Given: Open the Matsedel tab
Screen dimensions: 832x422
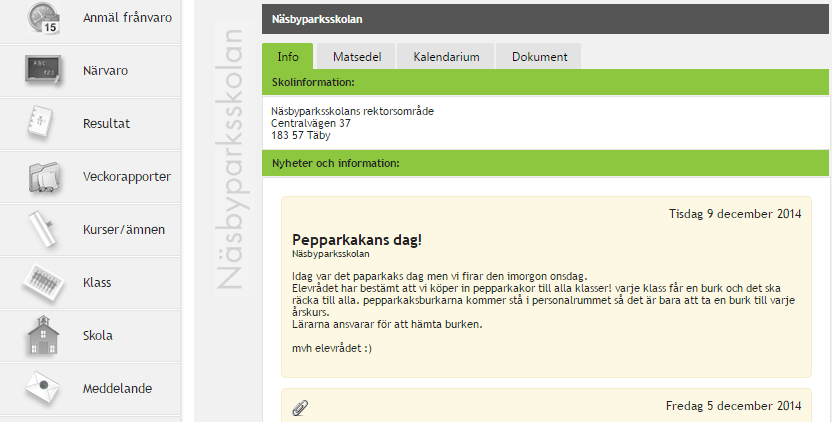Looking at the screenshot, I should click(x=357, y=57).
